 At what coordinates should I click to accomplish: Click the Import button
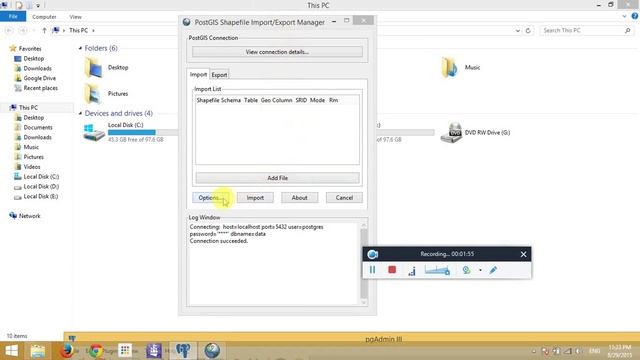coord(255,198)
